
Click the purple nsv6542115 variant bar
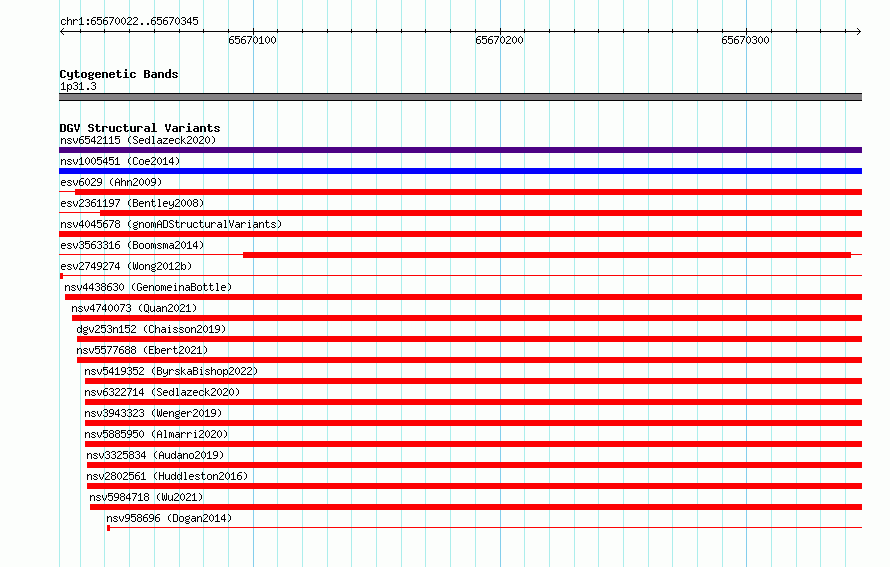(460, 150)
